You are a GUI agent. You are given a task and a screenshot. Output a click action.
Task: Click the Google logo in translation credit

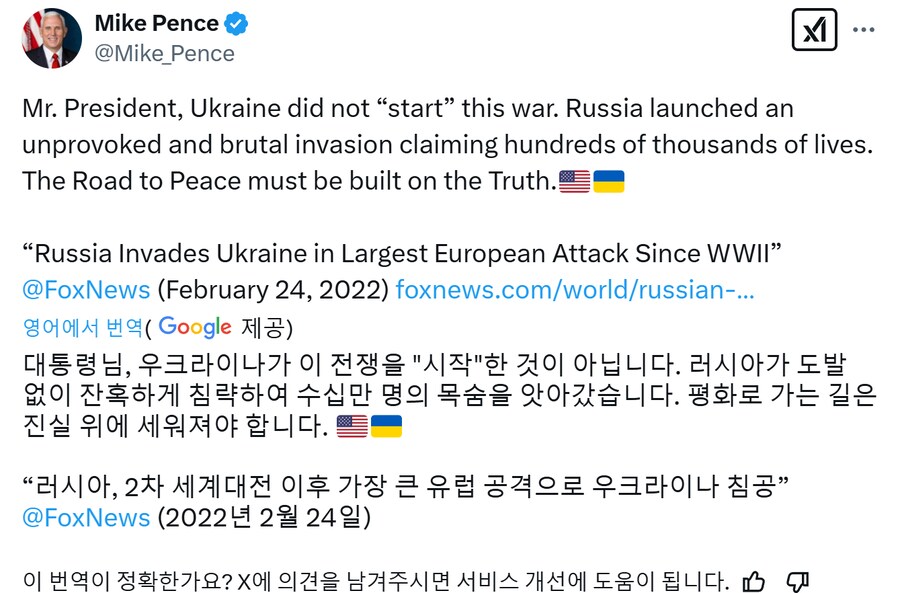tap(195, 327)
